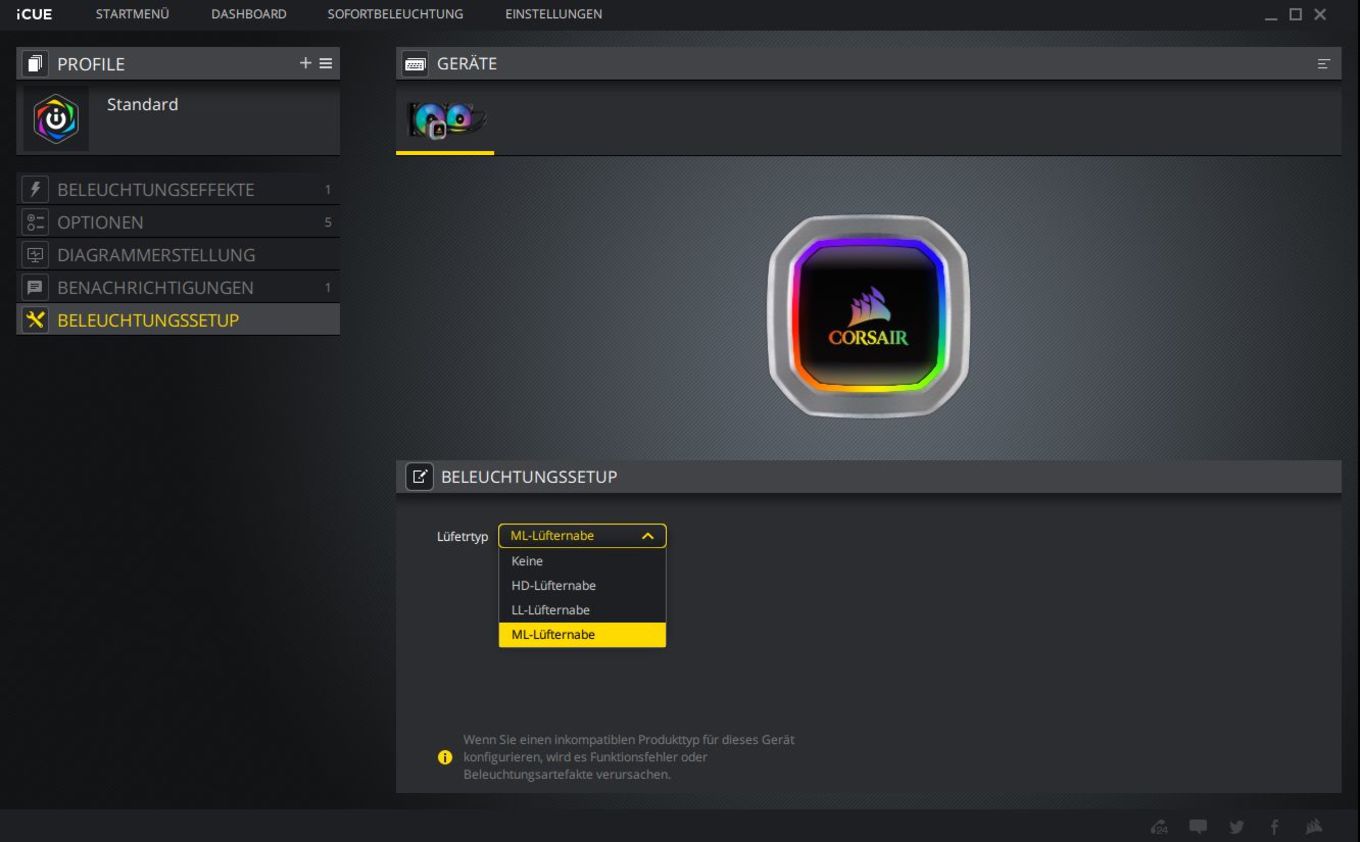
Task: Open the Facebook icon in footer
Action: [x=1274, y=827]
